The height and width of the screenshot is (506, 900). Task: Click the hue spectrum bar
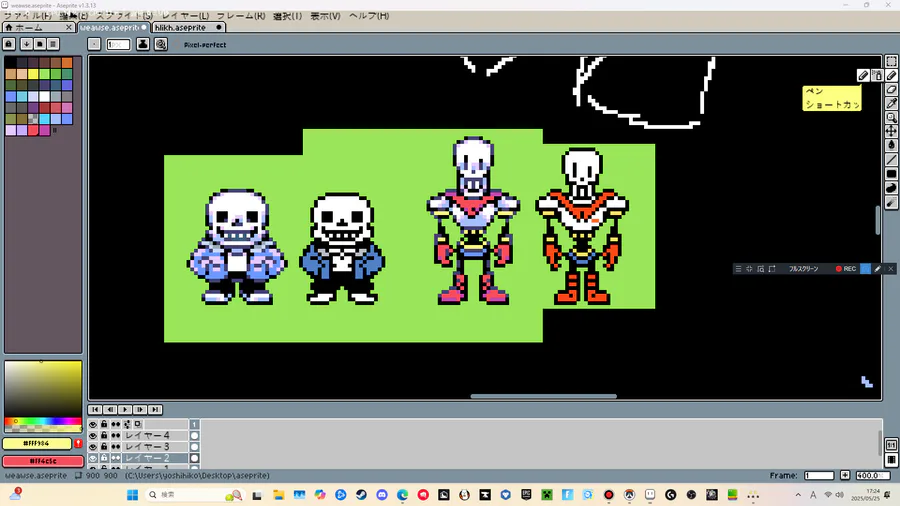pos(43,422)
